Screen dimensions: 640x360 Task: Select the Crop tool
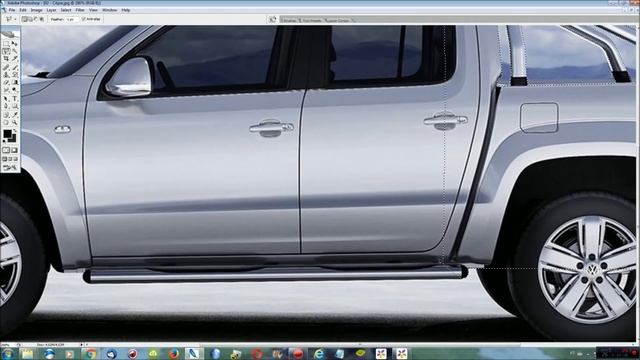[6, 59]
